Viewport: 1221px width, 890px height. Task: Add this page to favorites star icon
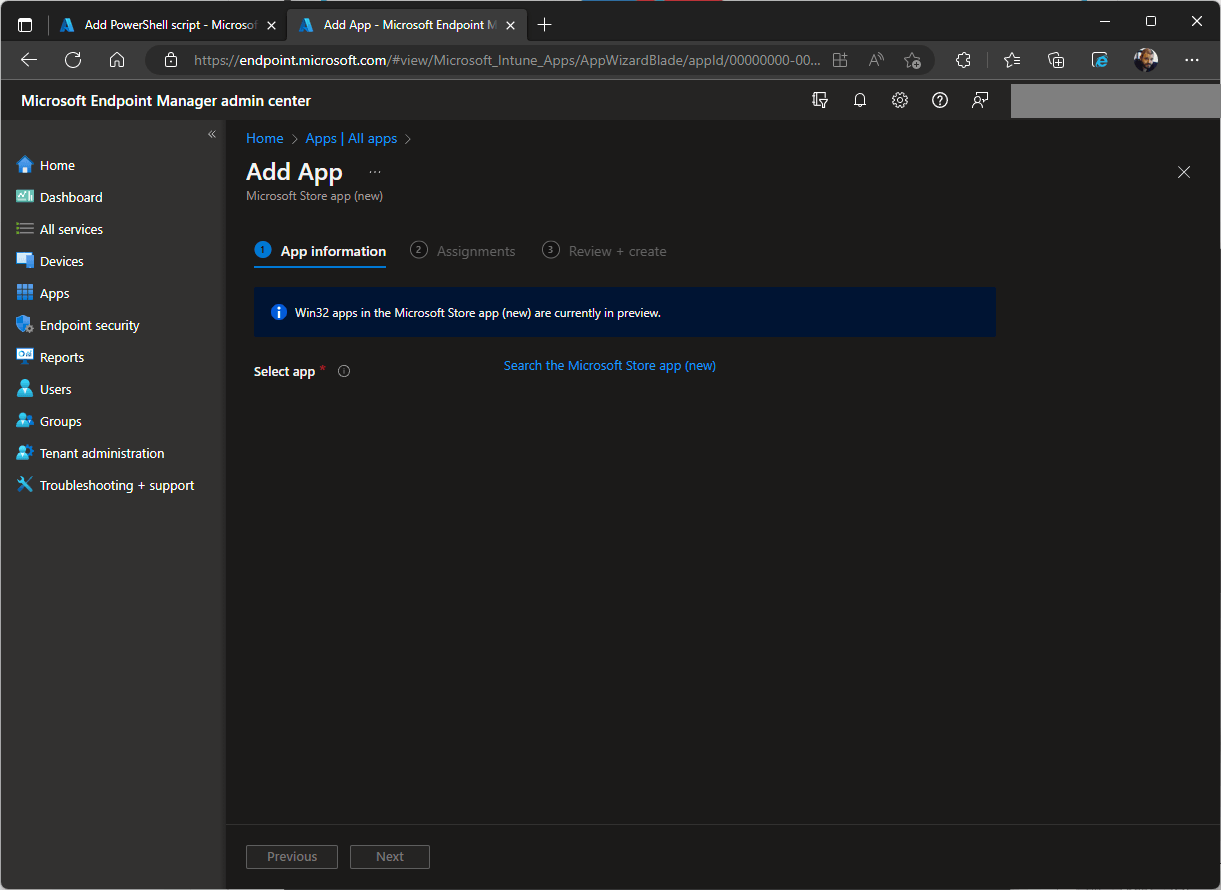912,60
